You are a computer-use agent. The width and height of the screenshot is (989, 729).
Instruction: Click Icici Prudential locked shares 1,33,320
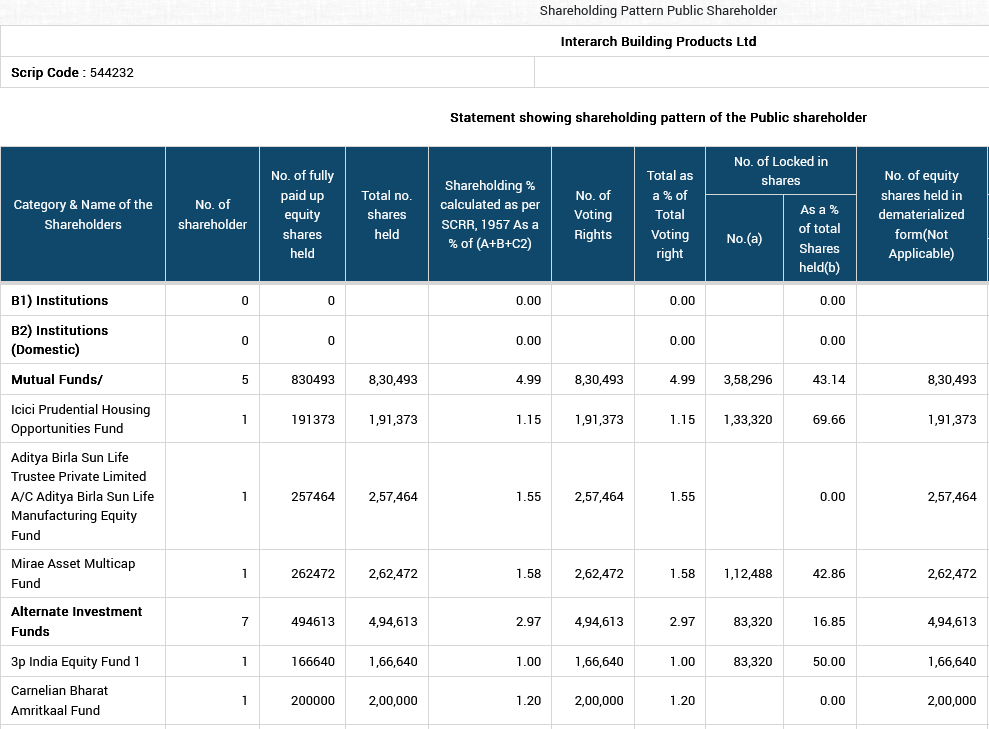tap(747, 419)
